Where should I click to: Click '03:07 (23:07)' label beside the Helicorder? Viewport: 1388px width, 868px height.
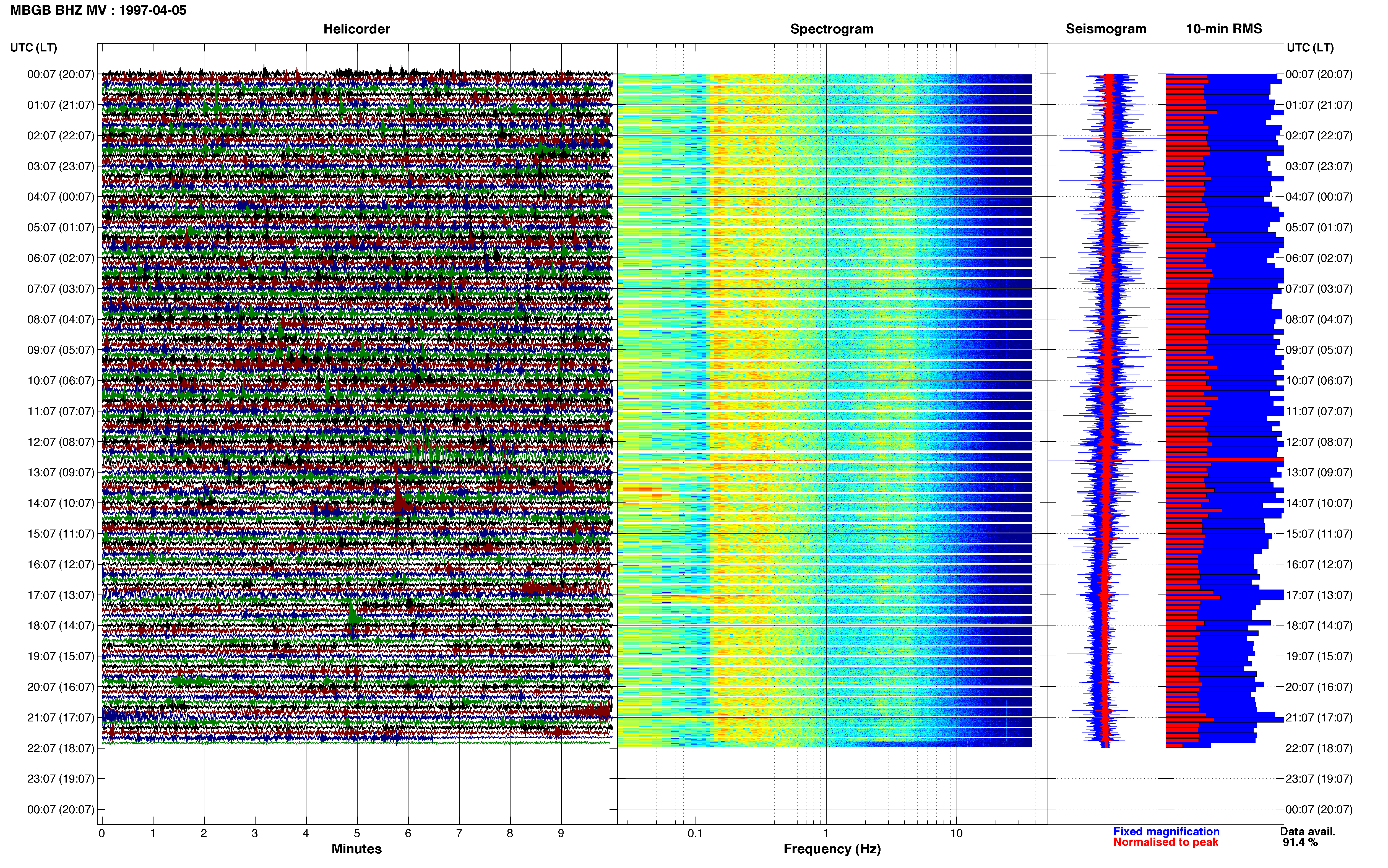(61, 166)
